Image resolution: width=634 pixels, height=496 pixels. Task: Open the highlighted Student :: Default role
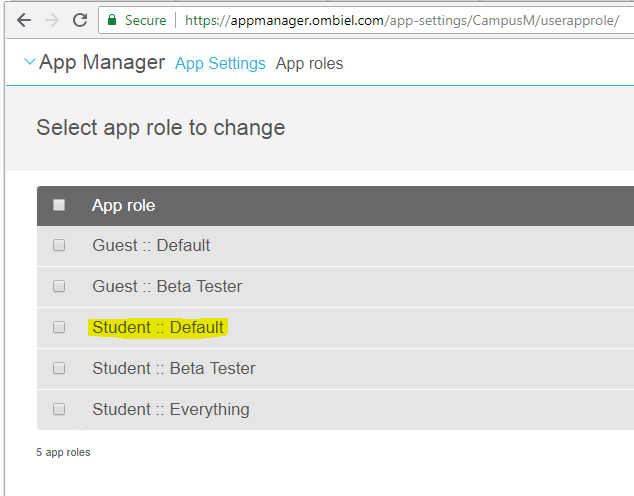[x=158, y=327]
